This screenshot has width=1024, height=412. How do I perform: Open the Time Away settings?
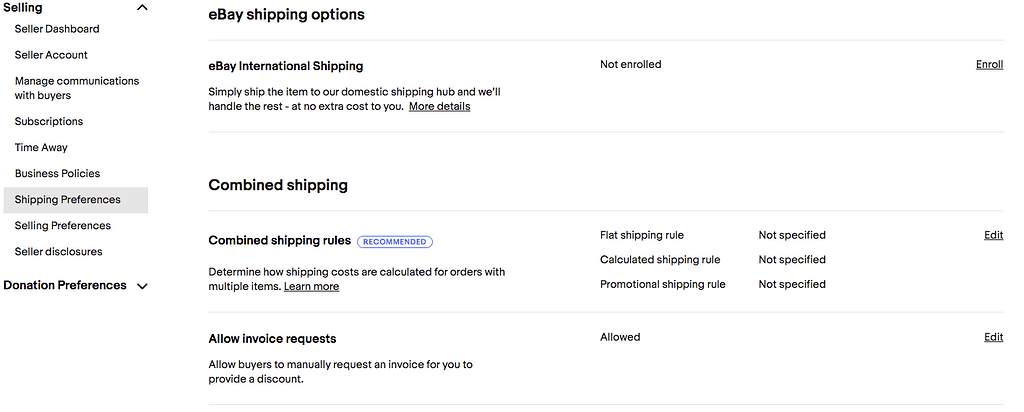[41, 148]
